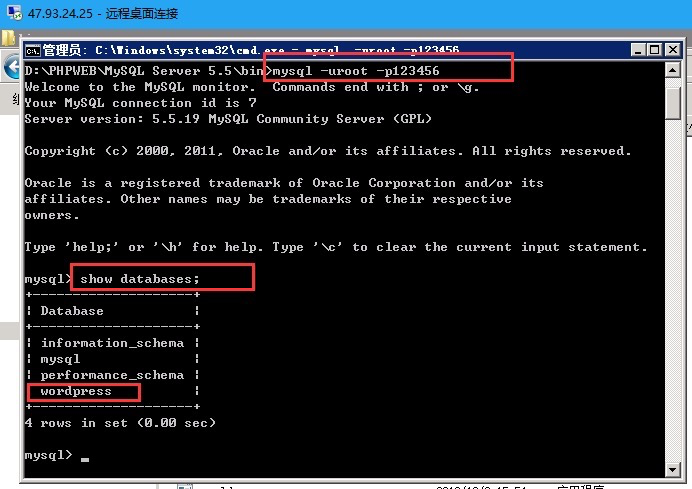Maximize the cmd.exe window

(x=655, y=50)
